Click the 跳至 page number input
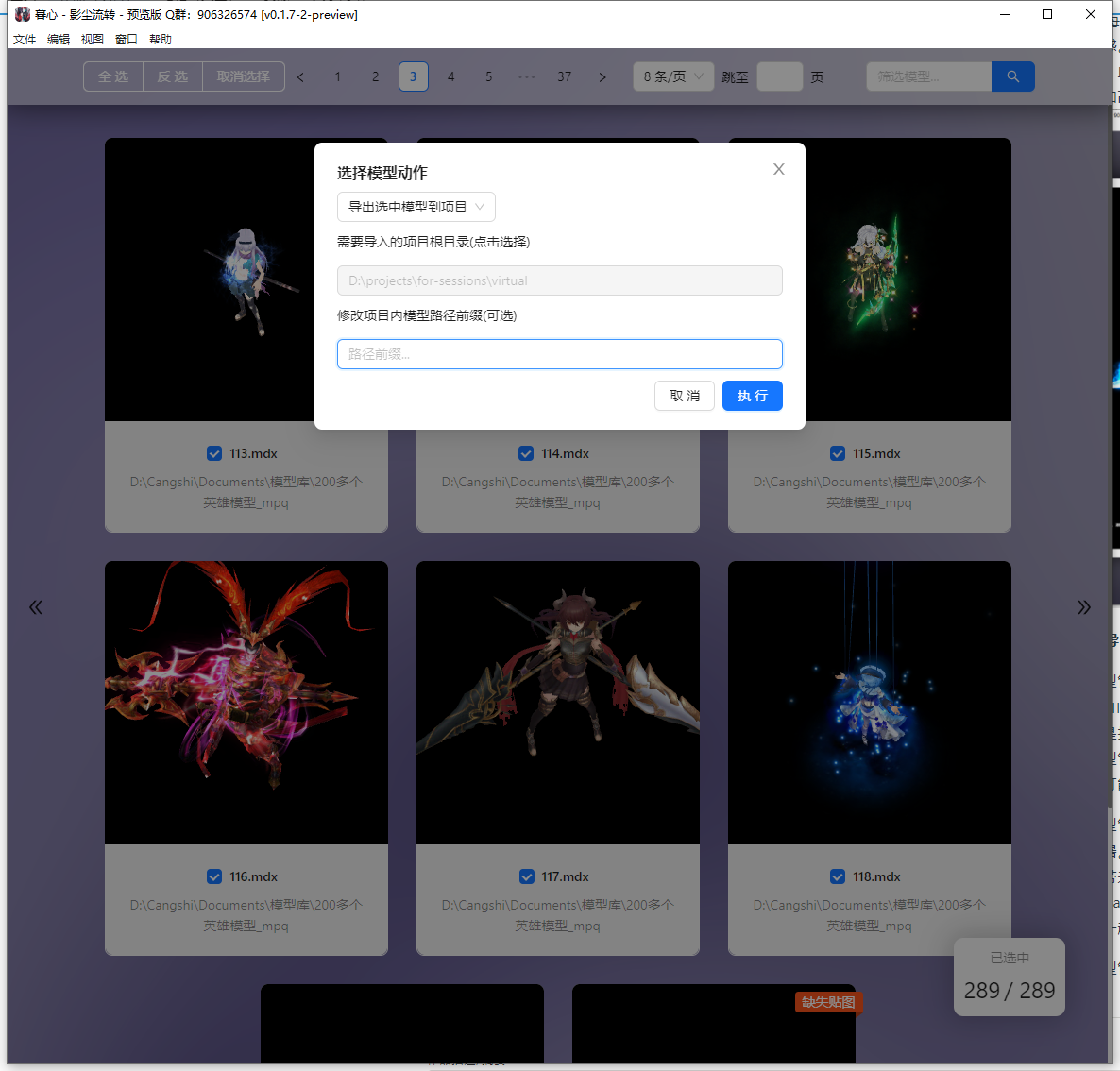This screenshot has height=1071, width=1120. coord(780,76)
